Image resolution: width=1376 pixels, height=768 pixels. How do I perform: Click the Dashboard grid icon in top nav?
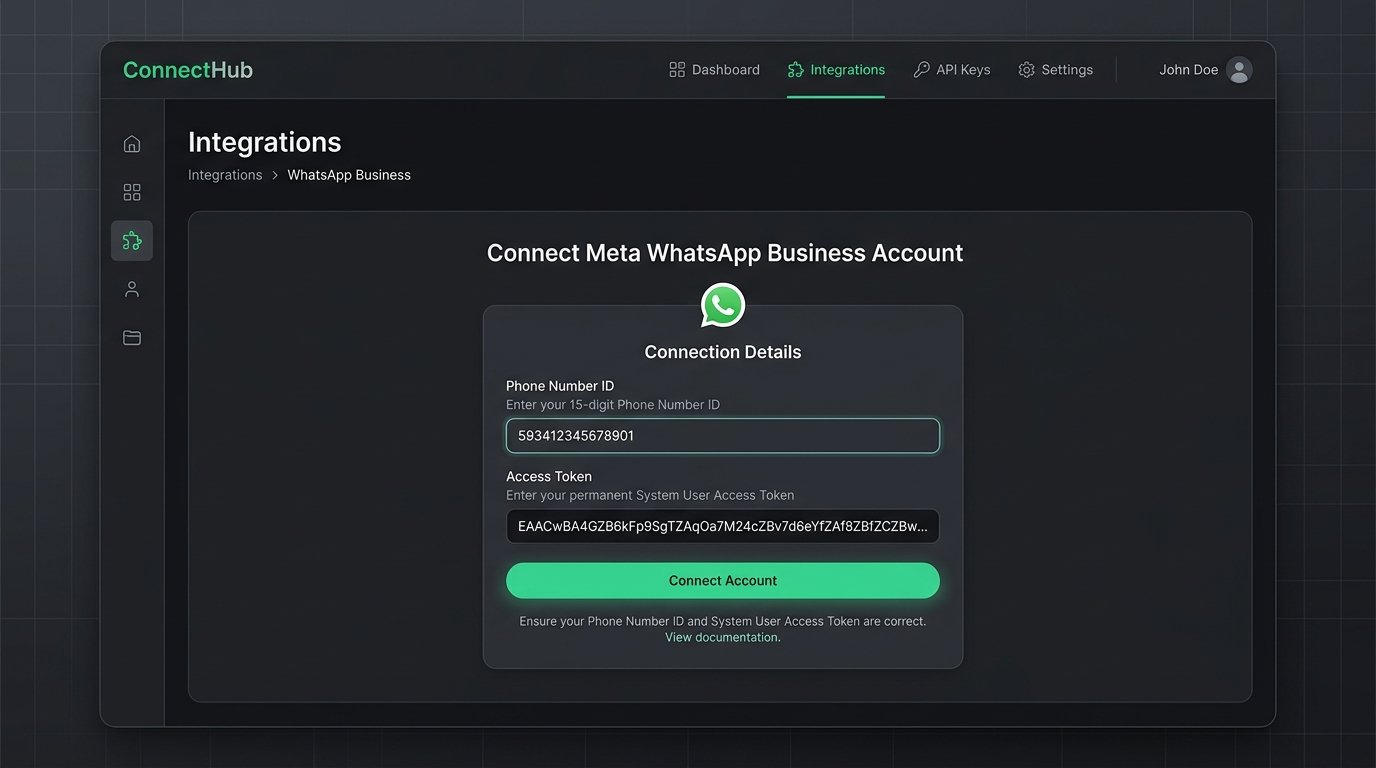677,70
